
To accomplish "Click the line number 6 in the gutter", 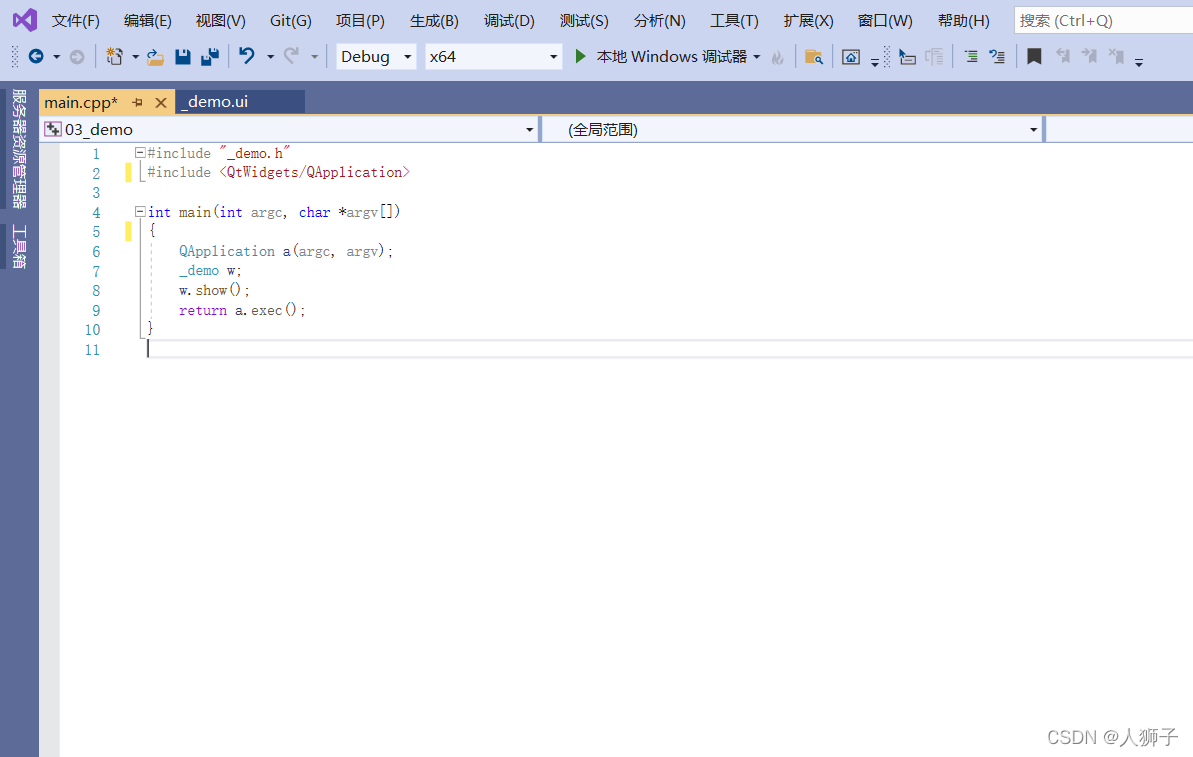I will click(96, 252).
